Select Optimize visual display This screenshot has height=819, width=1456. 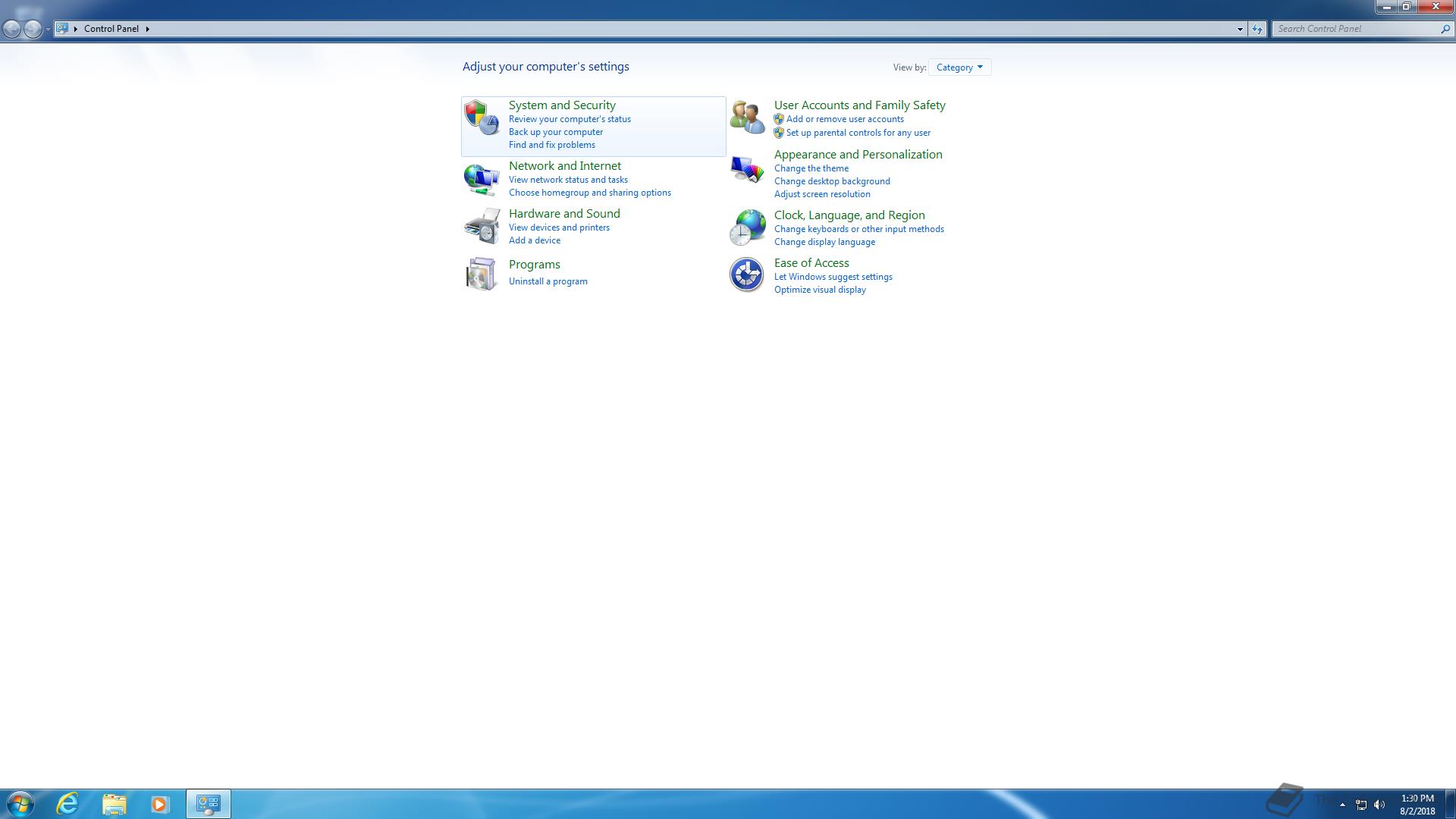pos(820,290)
